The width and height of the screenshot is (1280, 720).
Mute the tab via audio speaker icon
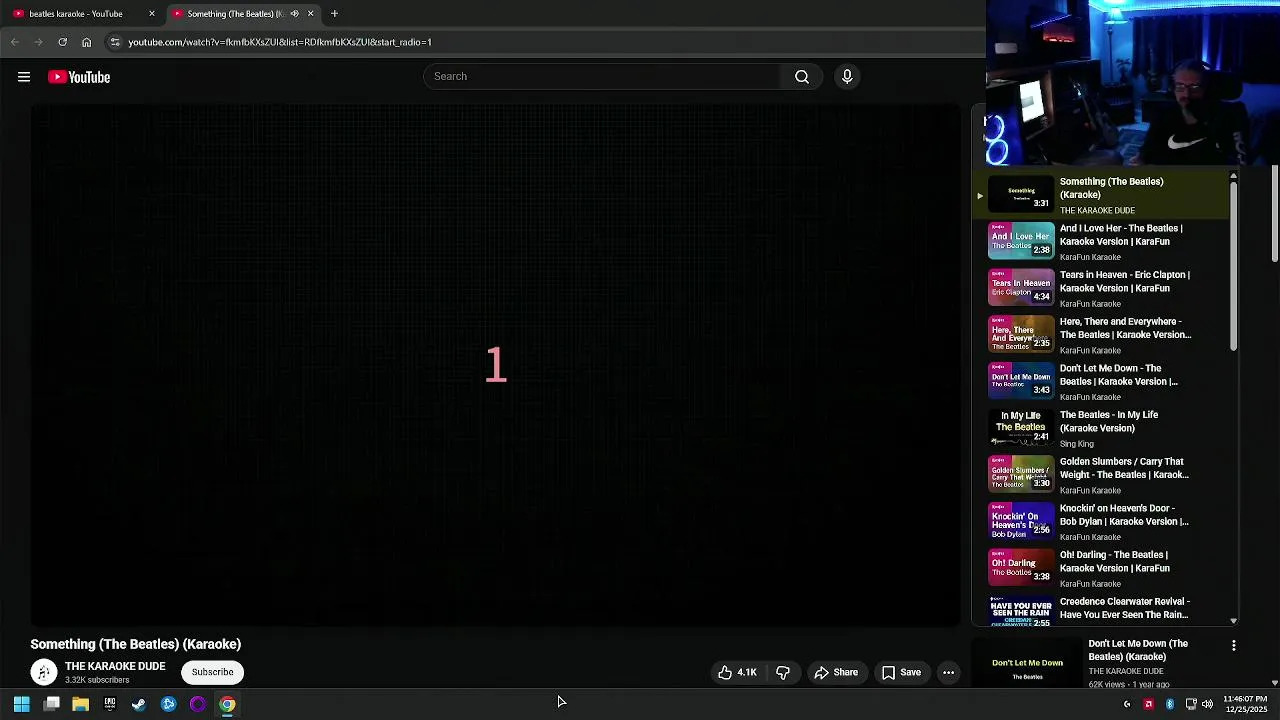tap(294, 14)
